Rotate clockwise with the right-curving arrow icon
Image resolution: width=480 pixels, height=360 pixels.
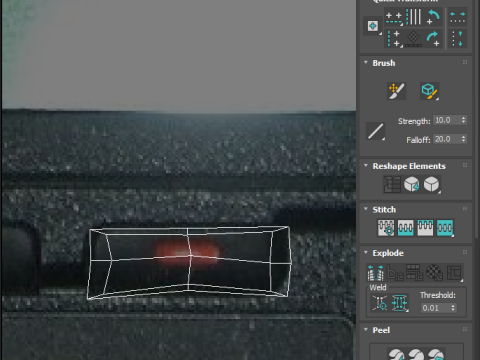tap(433, 38)
